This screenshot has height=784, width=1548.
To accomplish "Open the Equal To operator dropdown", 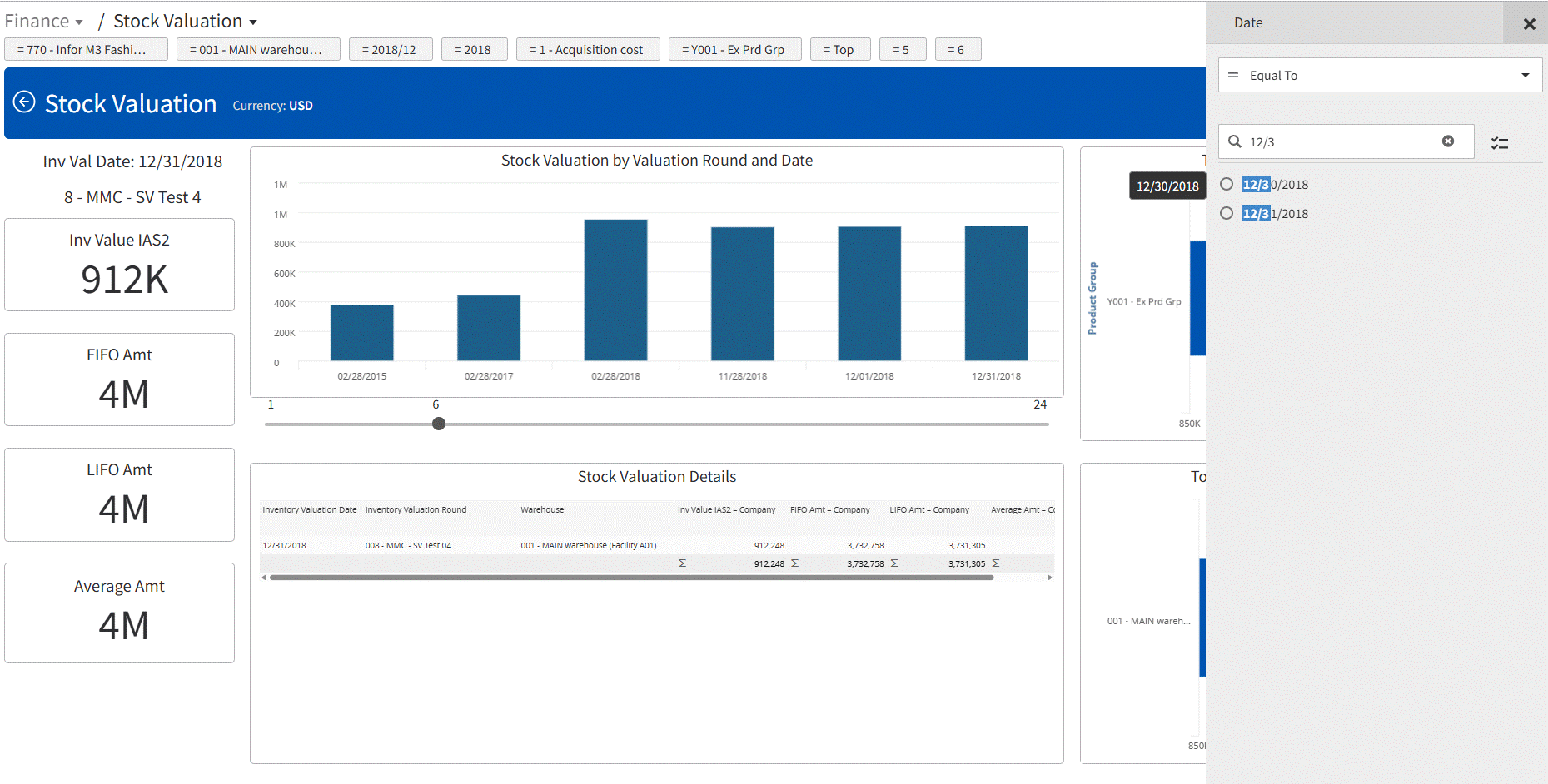I will (x=1380, y=75).
